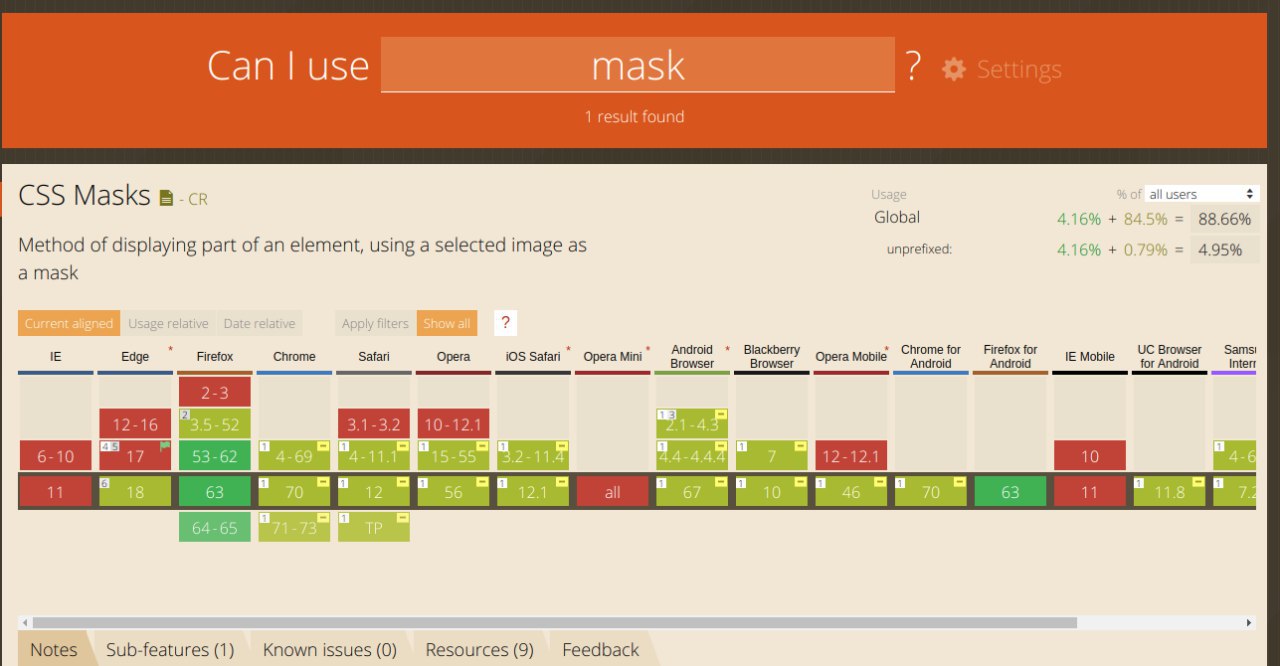Toggle Apply filters option
Screen dimensions: 1280x666
click(375, 323)
